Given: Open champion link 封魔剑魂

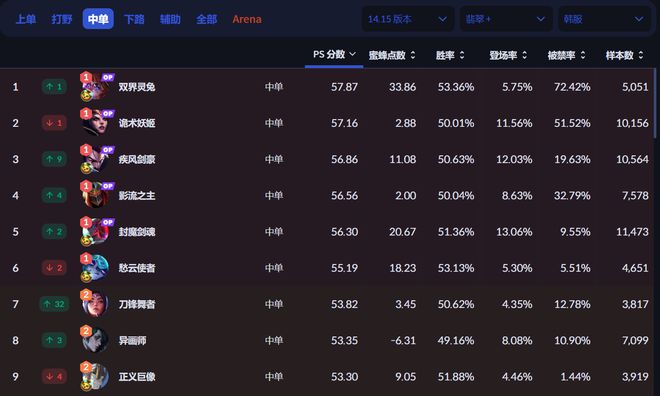Looking at the screenshot, I should point(137,232).
